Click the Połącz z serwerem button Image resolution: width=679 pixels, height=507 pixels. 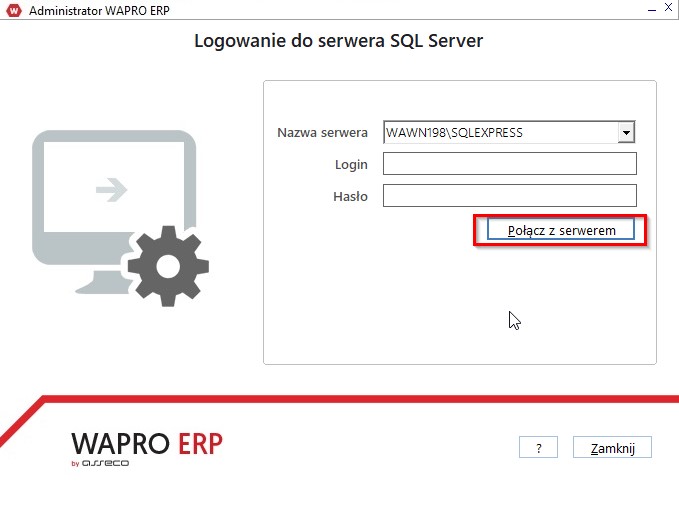click(x=561, y=230)
